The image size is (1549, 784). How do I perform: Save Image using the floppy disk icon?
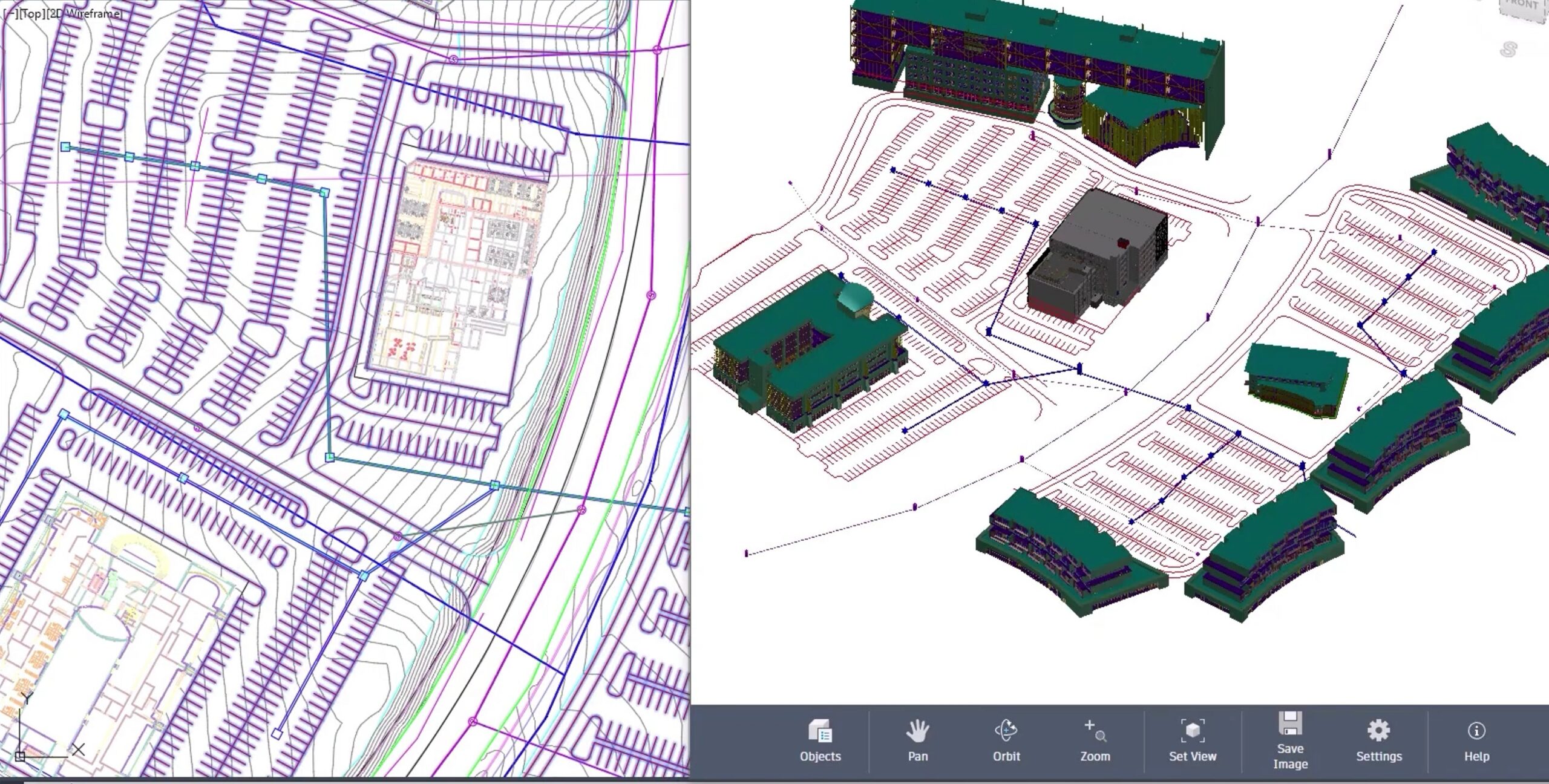tap(1290, 741)
